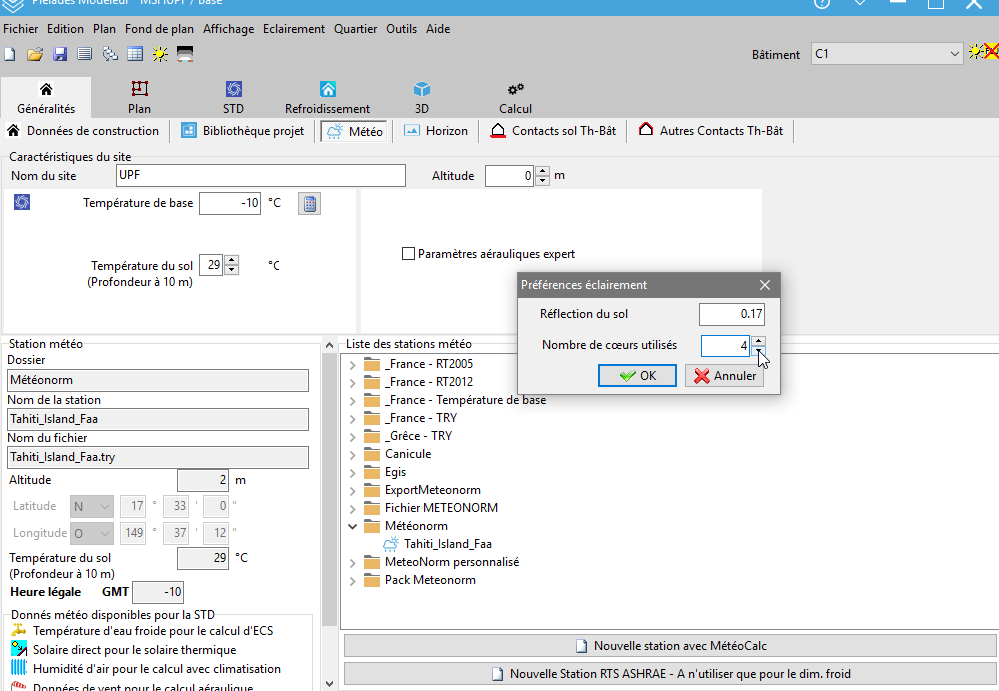The width and height of the screenshot is (999, 691).
Task: Expand _France - Température de base folder
Action: point(352,401)
